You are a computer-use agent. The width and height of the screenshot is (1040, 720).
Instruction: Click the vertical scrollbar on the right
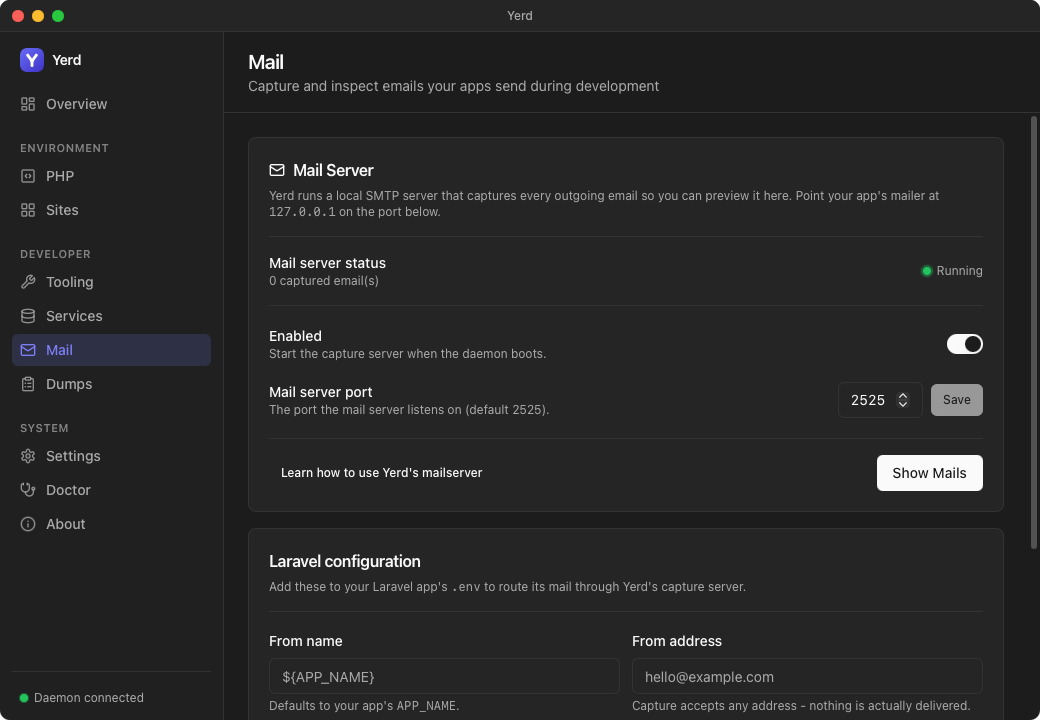click(x=1033, y=332)
